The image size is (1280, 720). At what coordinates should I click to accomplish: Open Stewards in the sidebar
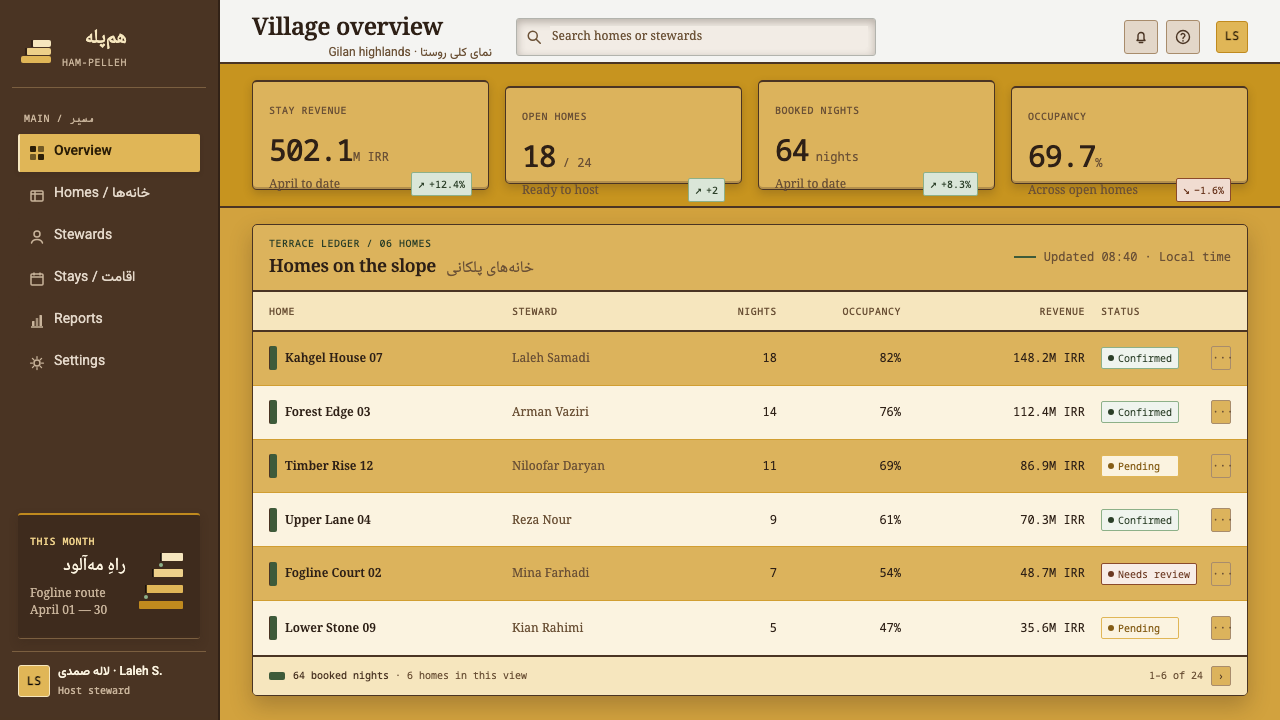[109, 237]
